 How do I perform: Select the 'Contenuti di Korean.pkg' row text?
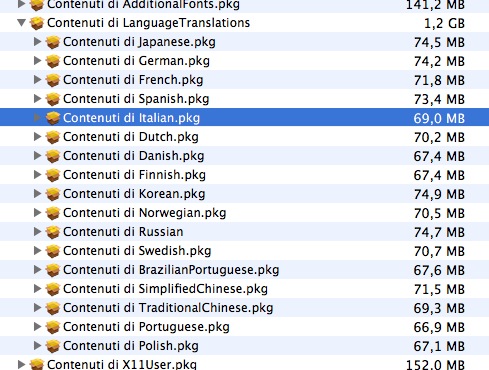point(134,194)
